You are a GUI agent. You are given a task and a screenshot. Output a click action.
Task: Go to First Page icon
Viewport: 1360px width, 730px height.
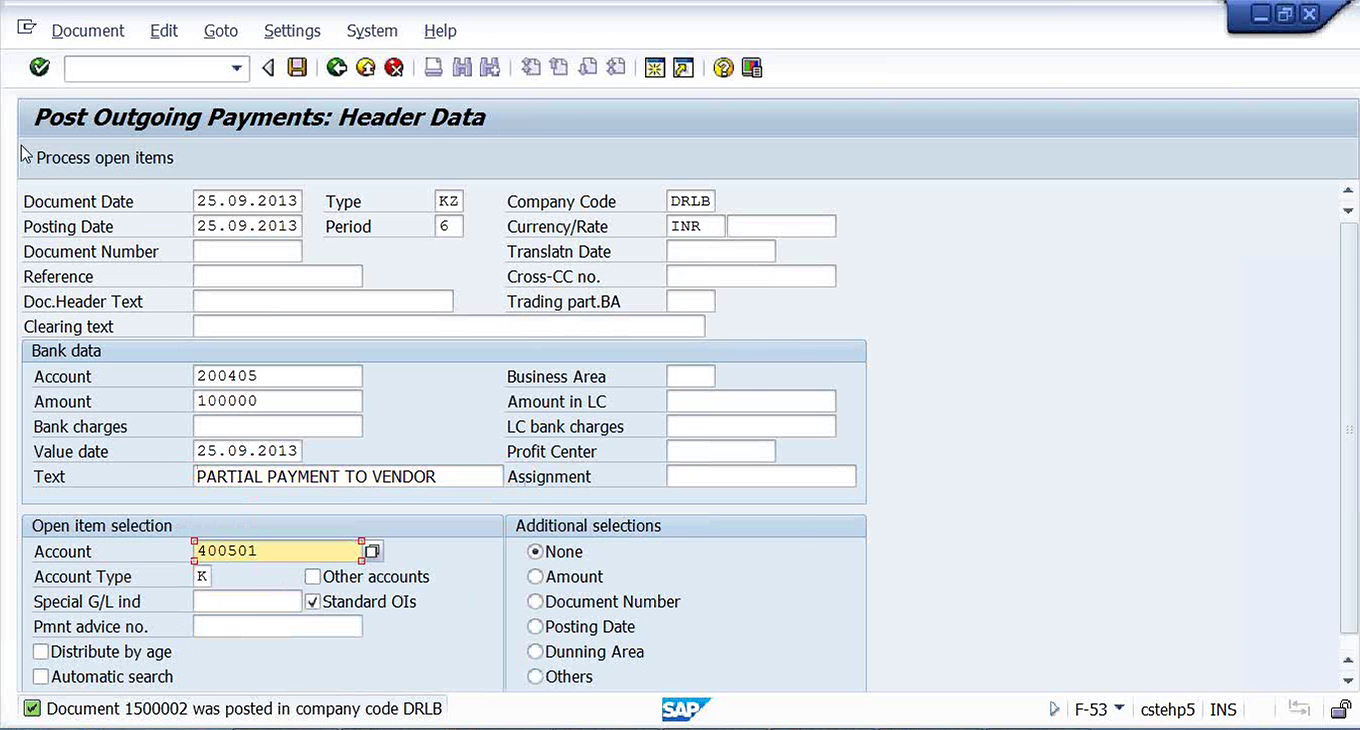531,68
